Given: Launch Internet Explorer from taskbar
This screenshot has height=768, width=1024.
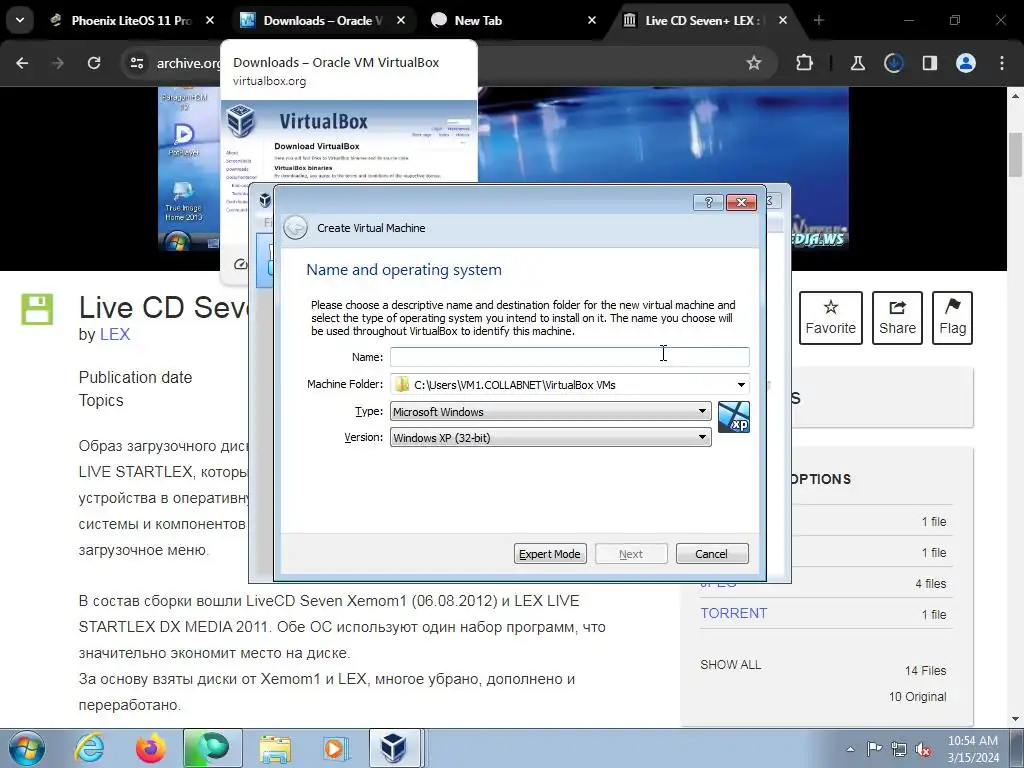Looking at the screenshot, I should tap(89, 748).
